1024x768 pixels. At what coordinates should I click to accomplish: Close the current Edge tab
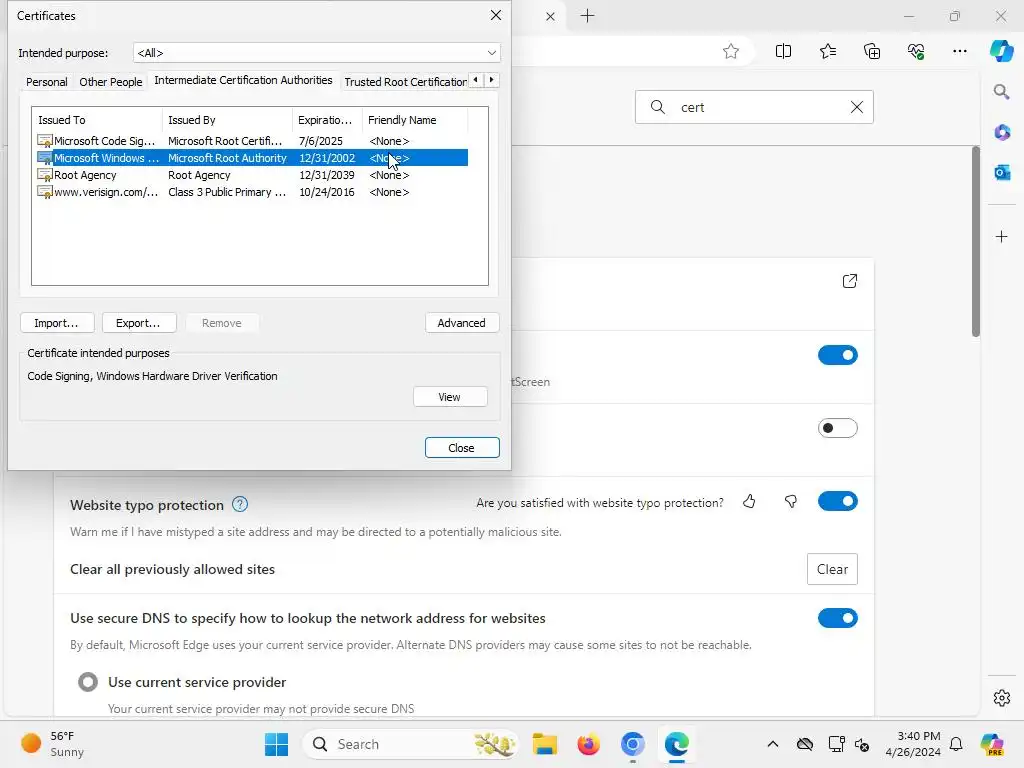coord(551,16)
